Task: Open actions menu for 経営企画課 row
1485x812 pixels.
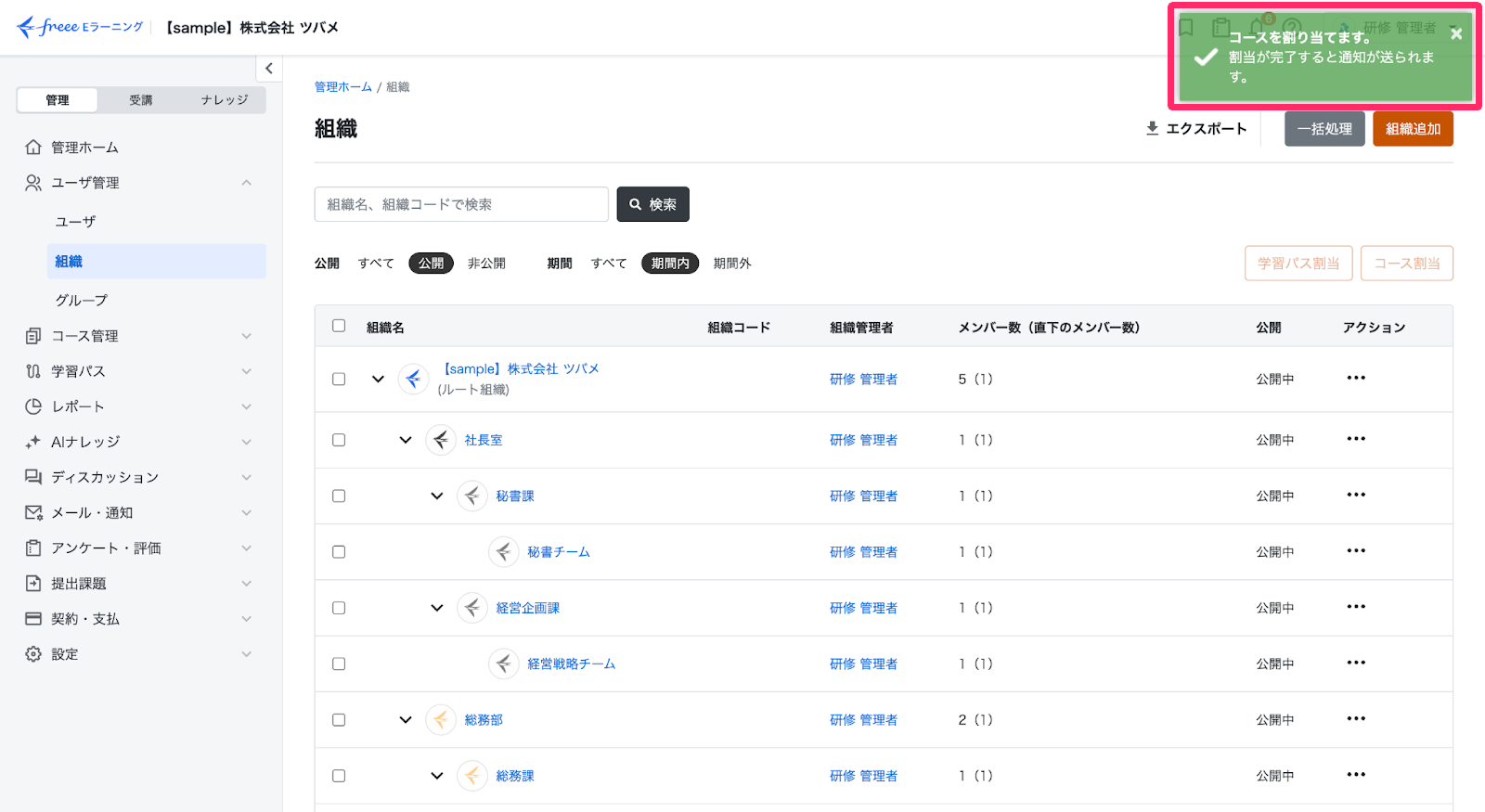Action: [x=1356, y=607]
